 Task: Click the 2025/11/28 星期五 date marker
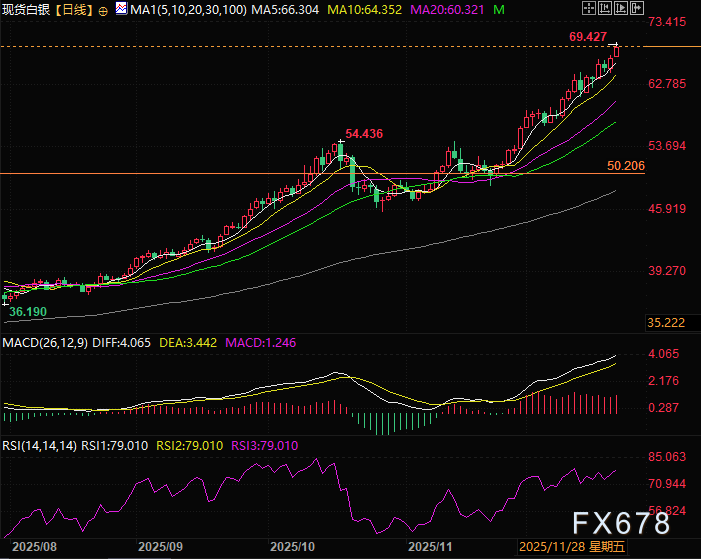pos(571,547)
